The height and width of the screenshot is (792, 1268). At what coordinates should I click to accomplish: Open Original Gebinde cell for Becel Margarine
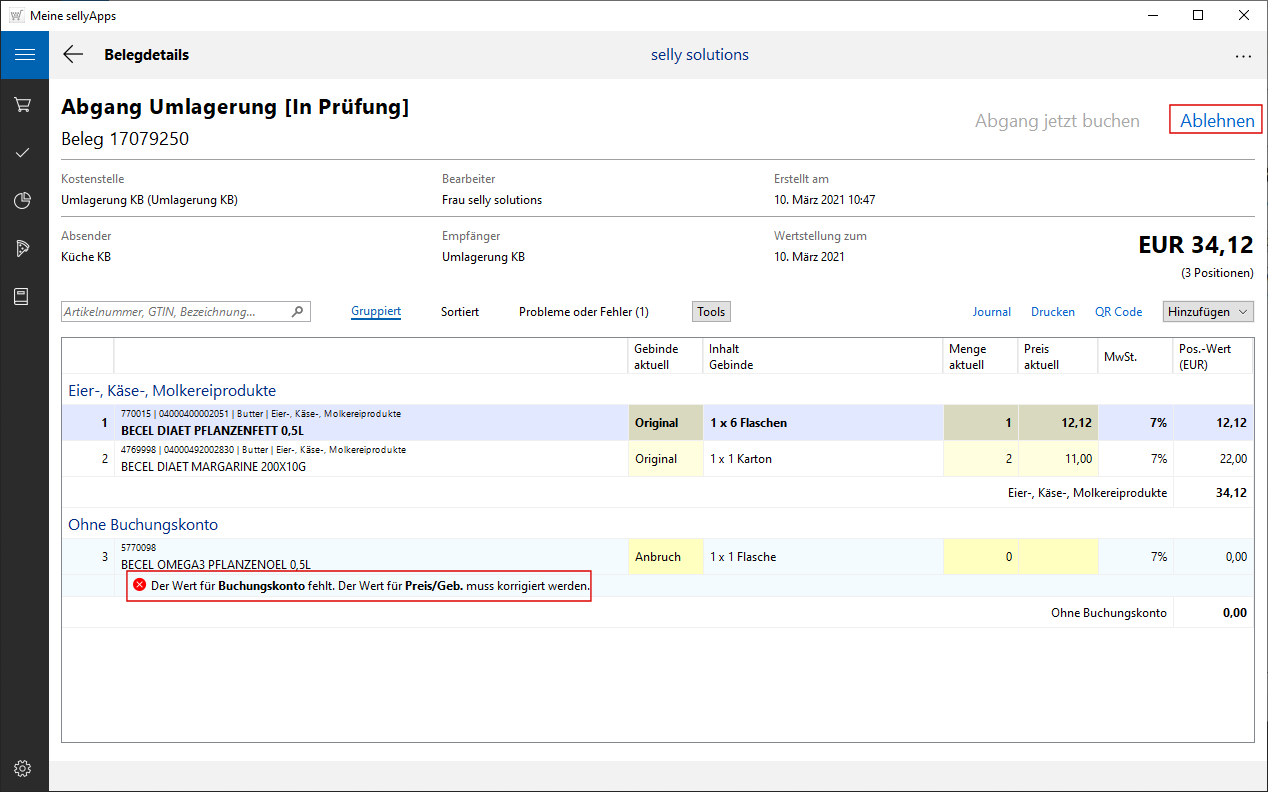665,459
